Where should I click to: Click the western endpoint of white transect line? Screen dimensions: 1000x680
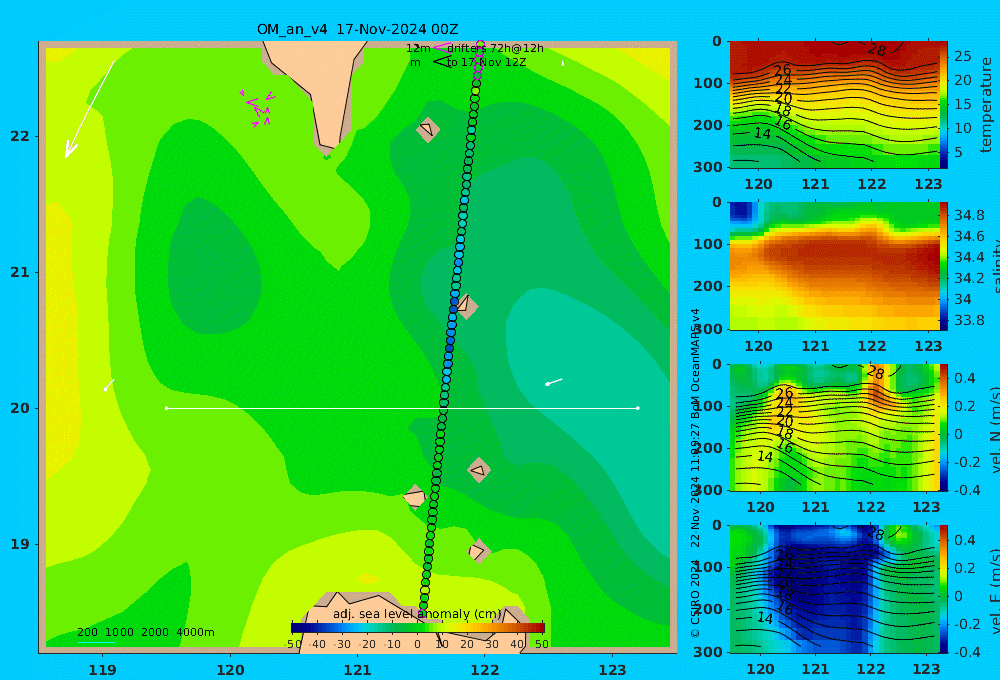coord(167,408)
